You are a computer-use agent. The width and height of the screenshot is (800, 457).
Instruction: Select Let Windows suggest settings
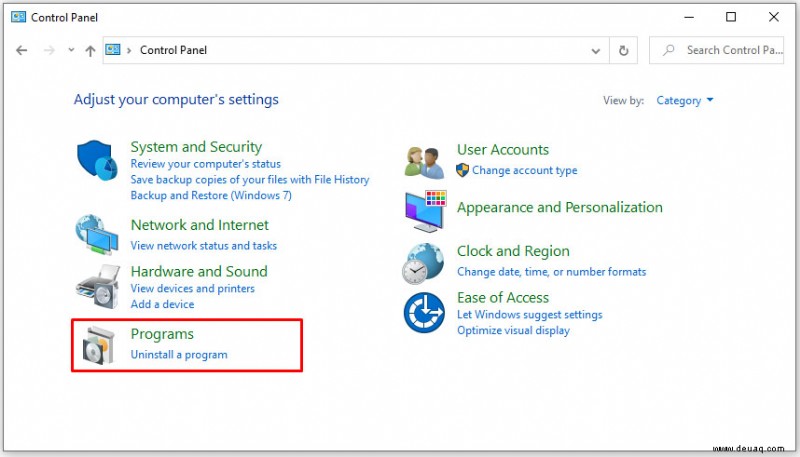[x=530, y=315]
